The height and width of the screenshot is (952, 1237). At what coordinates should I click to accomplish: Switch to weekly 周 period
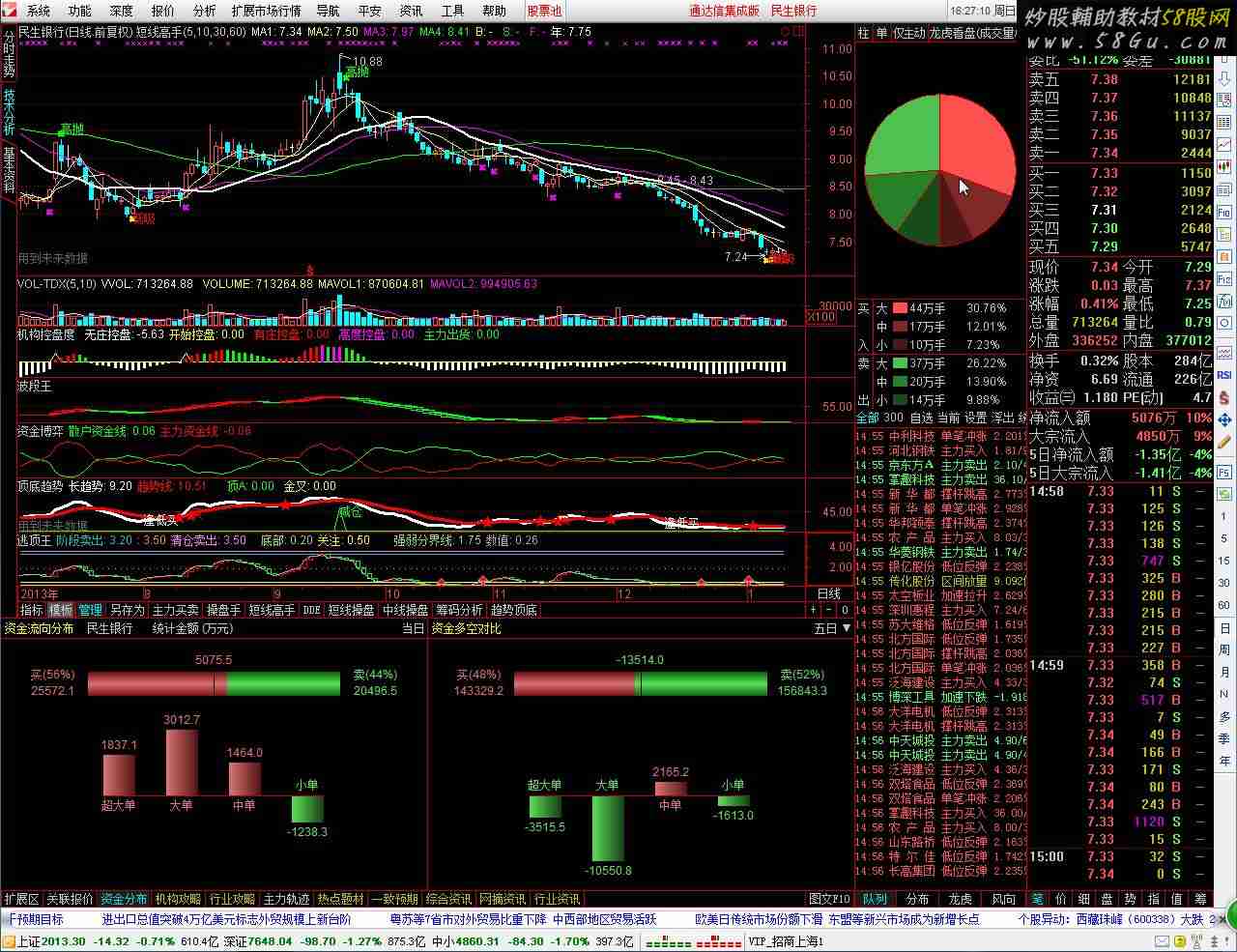(1223, 650)
